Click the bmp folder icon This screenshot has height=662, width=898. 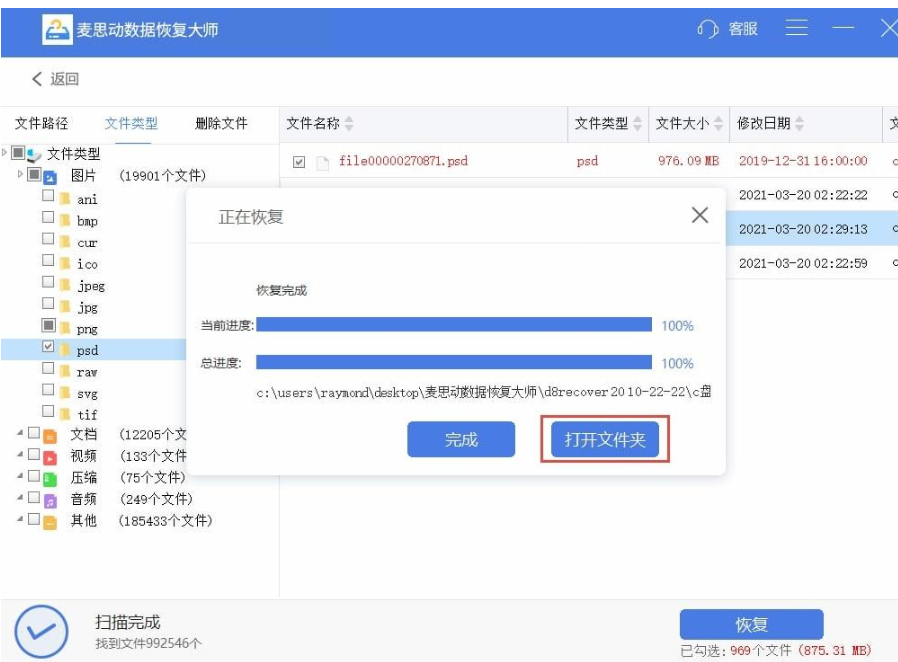click(x=65, y=220)
